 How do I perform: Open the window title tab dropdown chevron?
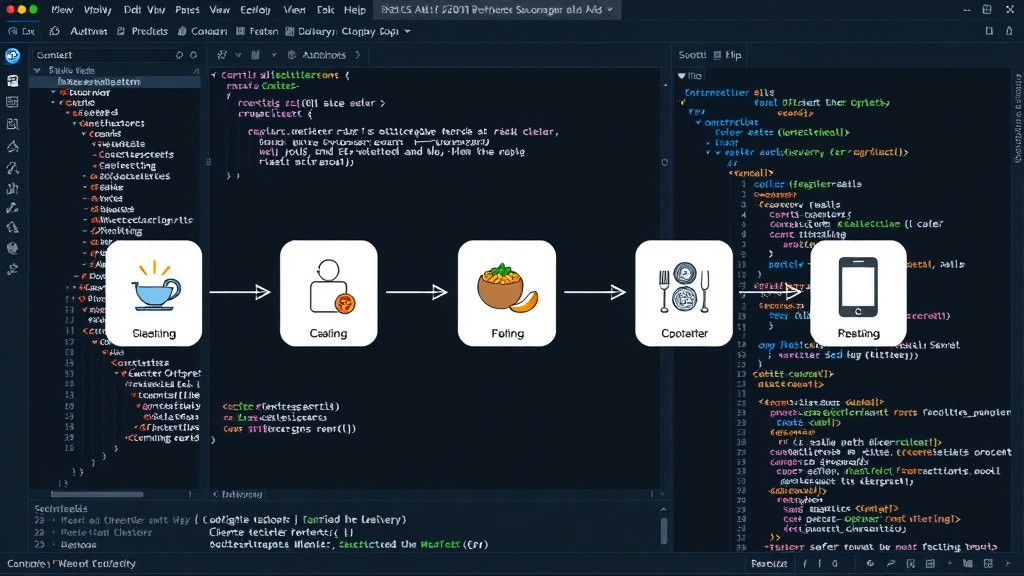click(x=610, y=10)
